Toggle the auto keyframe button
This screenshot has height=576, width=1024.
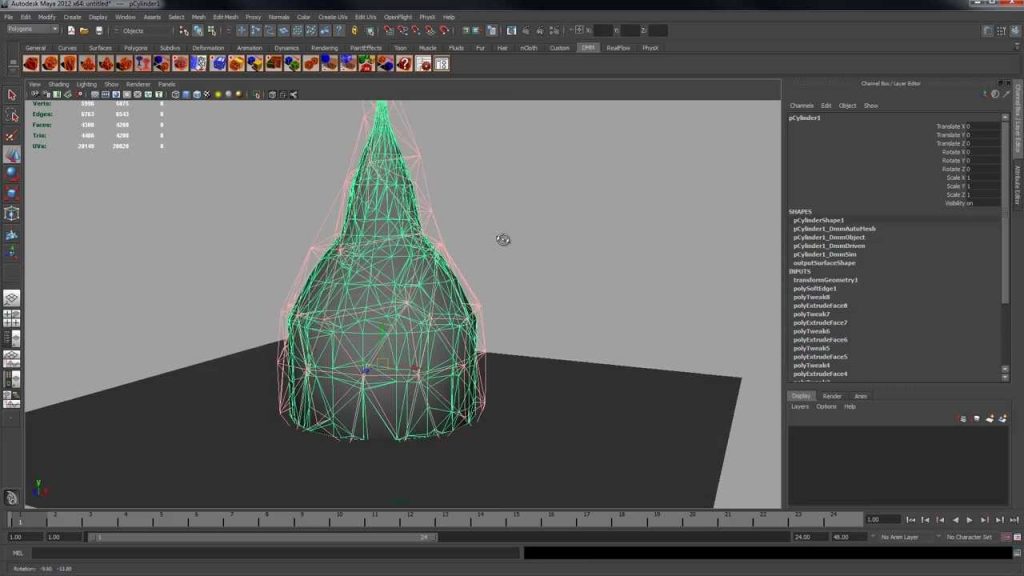(x=1006, y=537)
